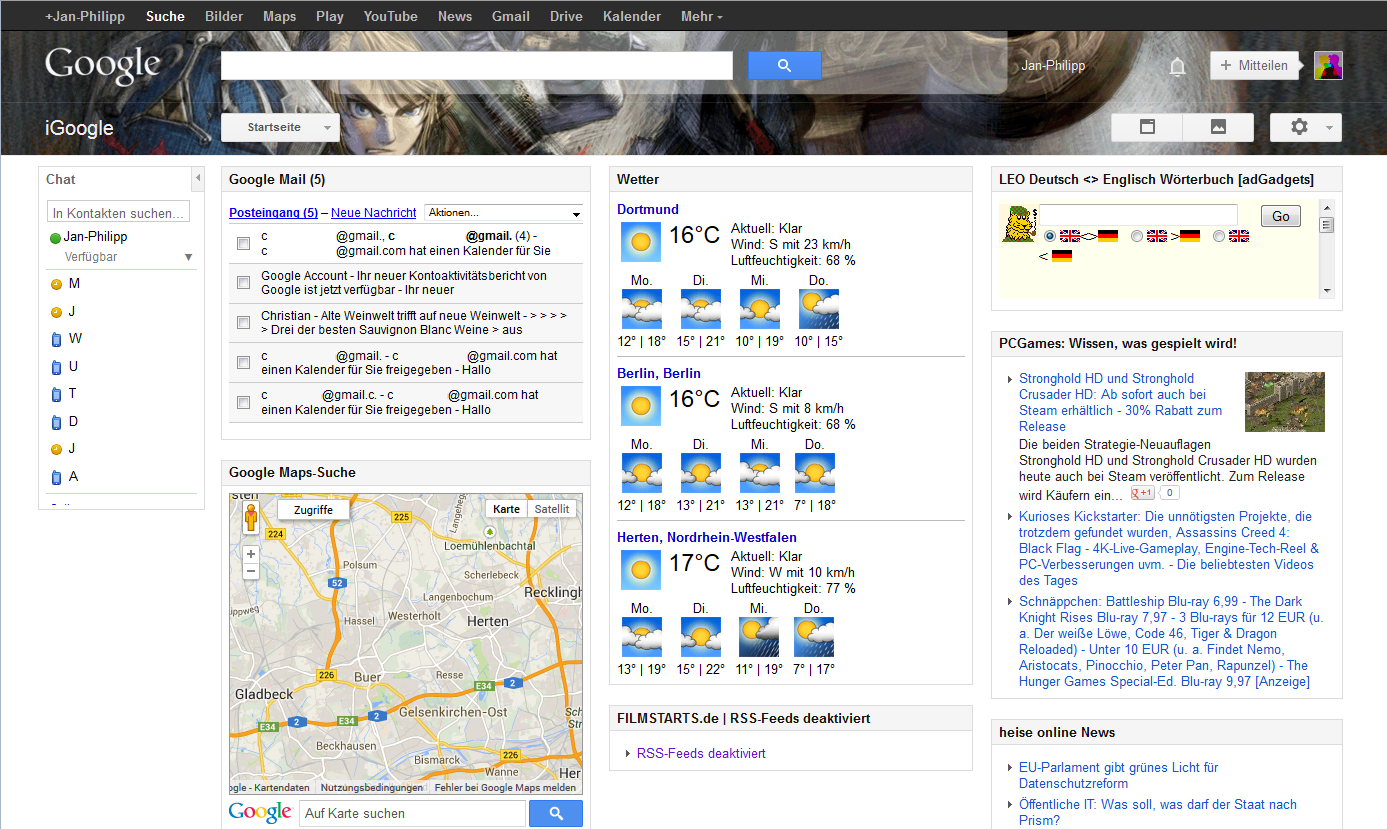
Task: Tick the checkbox of the email marked (4)
Action: click(243, 243)
